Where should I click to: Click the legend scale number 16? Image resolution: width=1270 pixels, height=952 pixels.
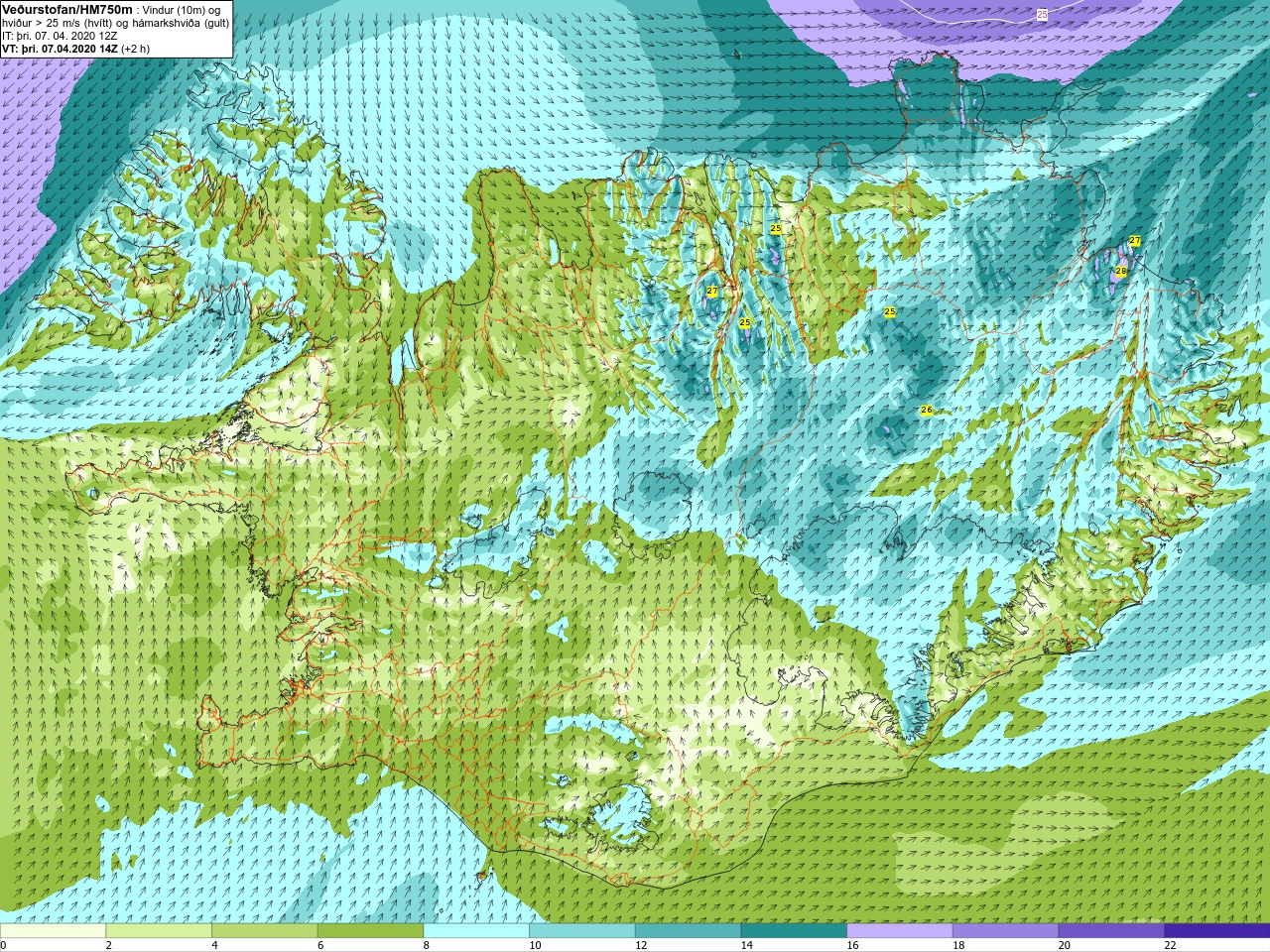click(x=852, y=945)
